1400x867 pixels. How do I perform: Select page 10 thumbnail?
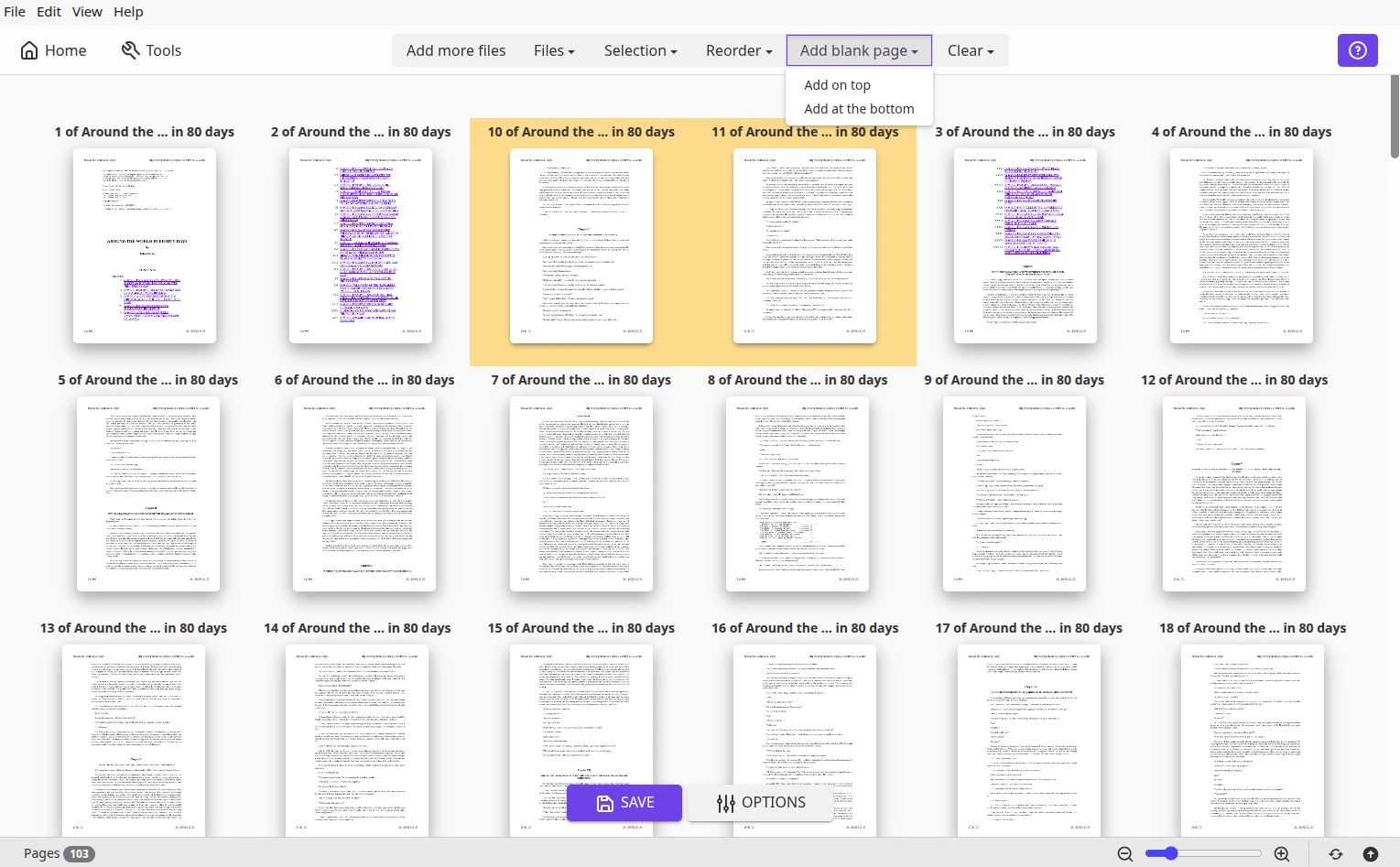[x=581, y=245]
